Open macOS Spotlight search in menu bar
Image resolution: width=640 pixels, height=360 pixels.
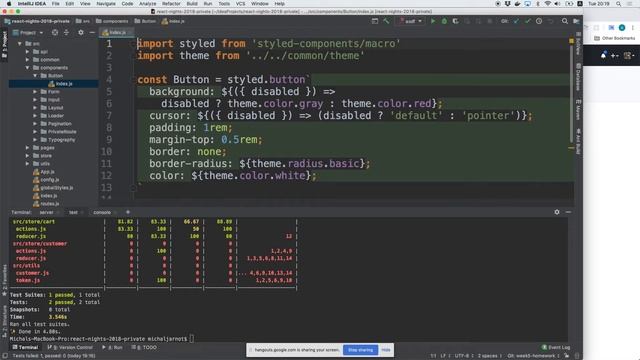[x=618, y=4]
